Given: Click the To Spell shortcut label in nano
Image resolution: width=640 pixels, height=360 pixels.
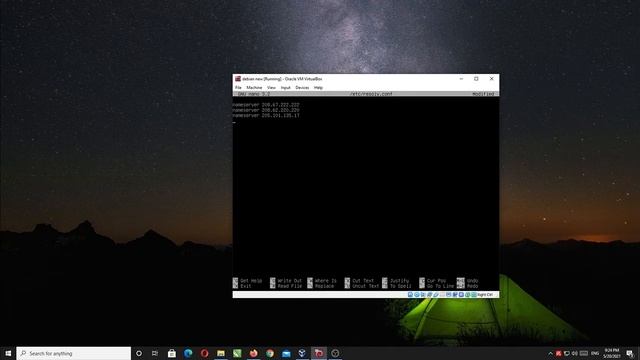Looking at the screenshot, I should coord(400,286).
